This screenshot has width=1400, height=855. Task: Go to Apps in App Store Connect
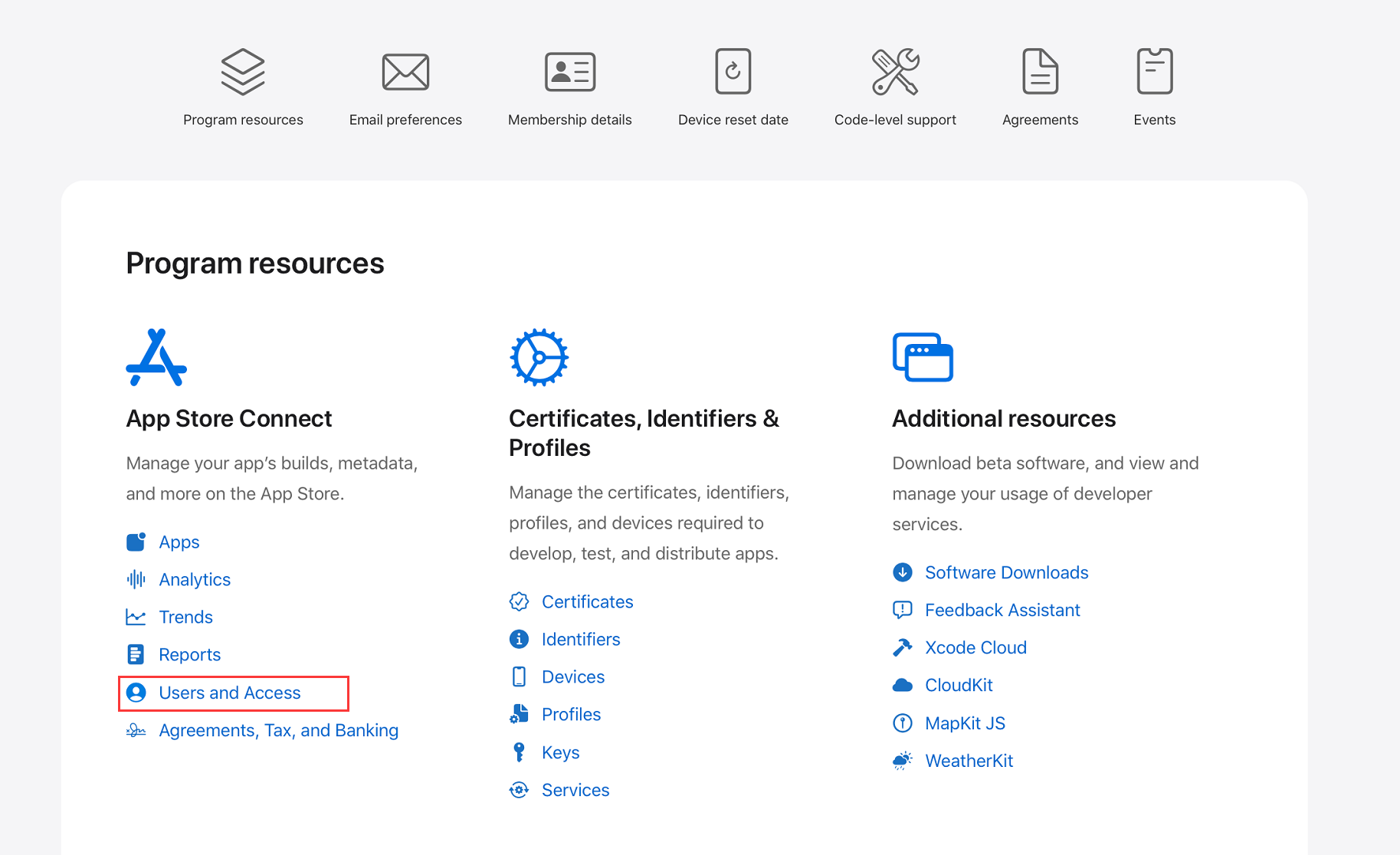coord(179,542)
